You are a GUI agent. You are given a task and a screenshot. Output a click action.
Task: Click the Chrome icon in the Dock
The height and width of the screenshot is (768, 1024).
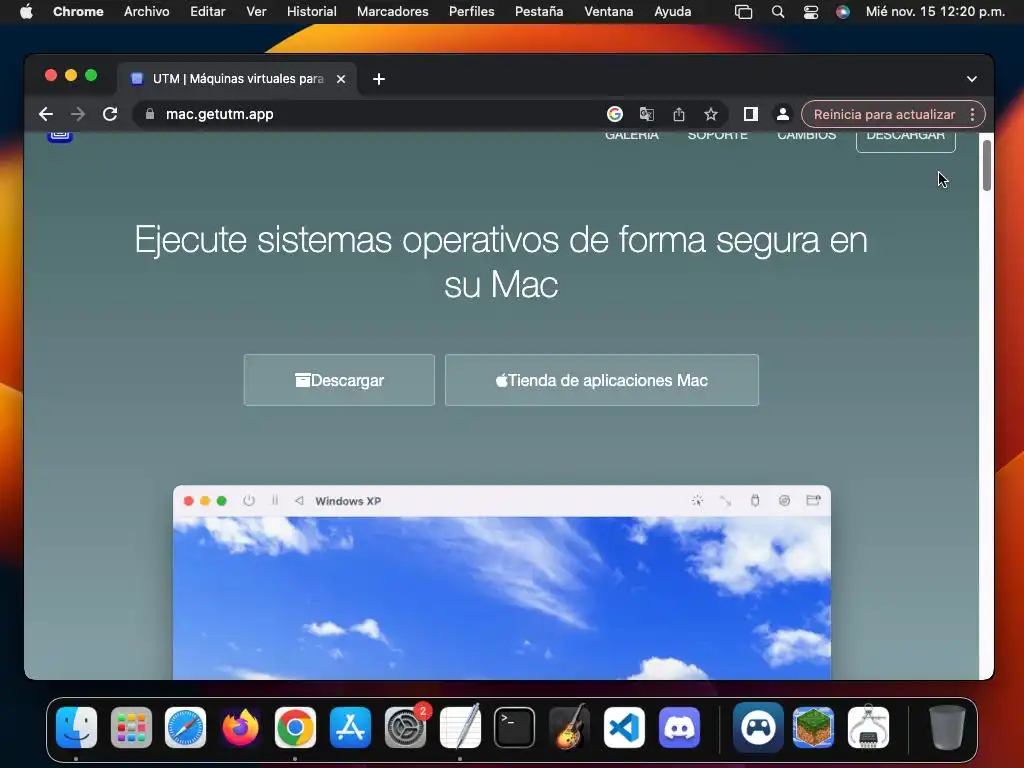click(x=295, y=727)
